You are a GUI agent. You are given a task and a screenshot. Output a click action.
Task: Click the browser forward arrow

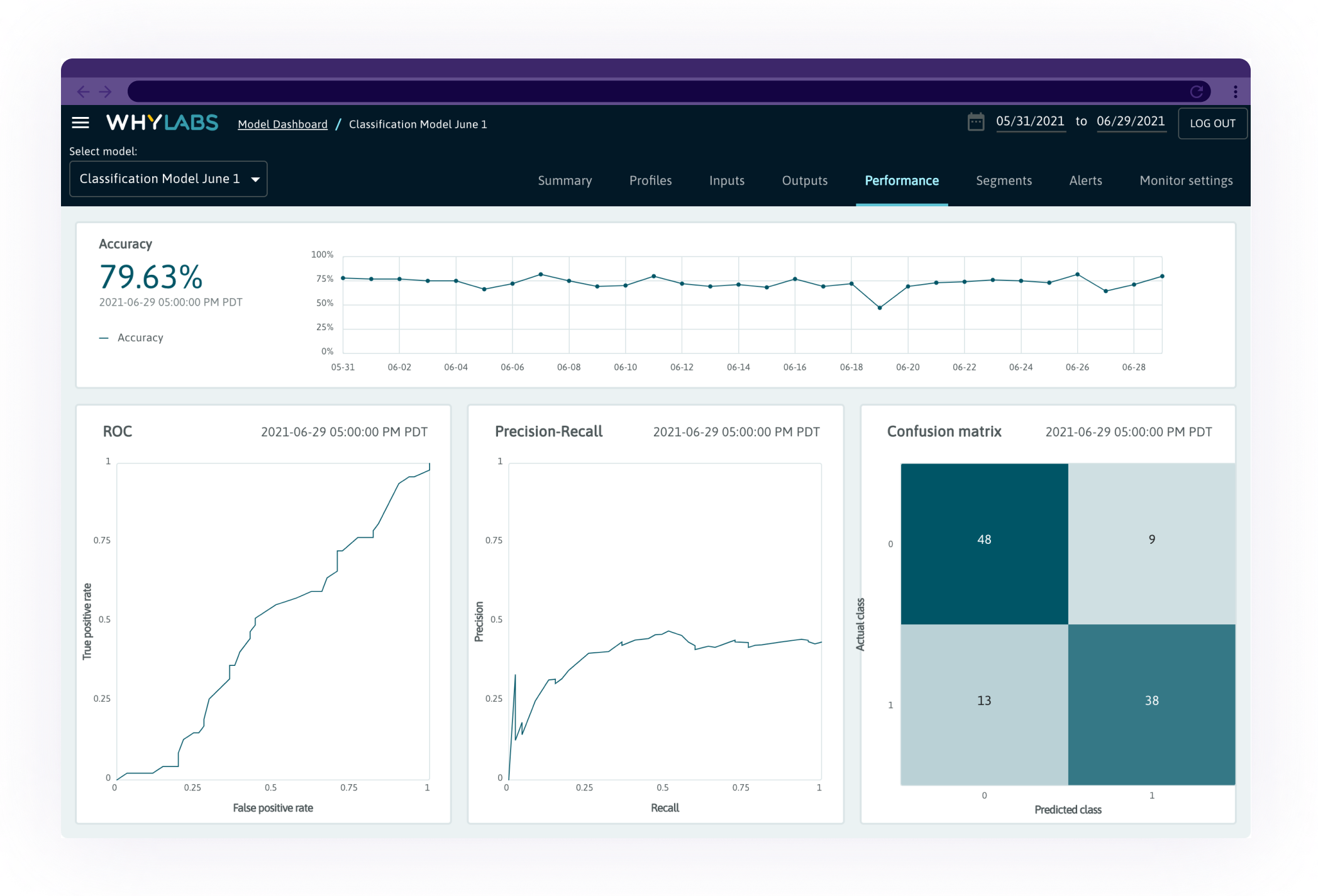pyautogui.click(x=106, y=91)
